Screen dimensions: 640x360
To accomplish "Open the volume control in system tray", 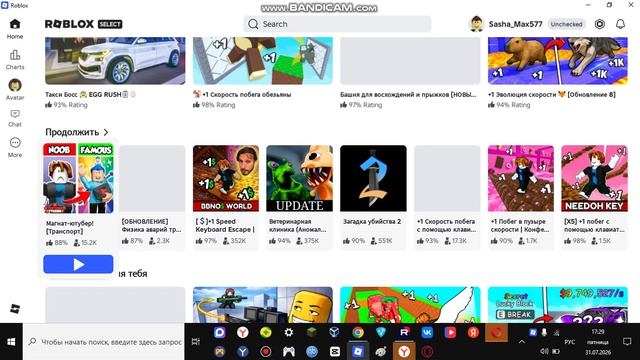I will pos(544,351).
